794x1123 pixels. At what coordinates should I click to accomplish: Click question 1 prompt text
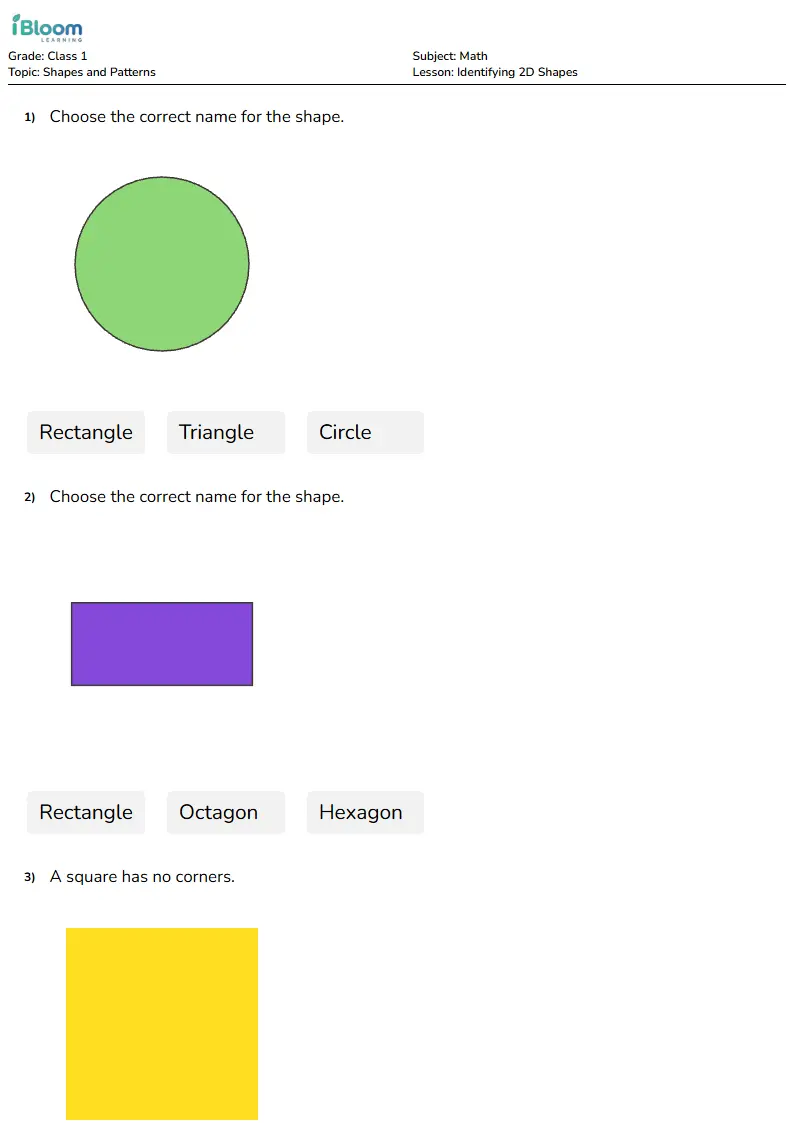(x=197, y=117)
